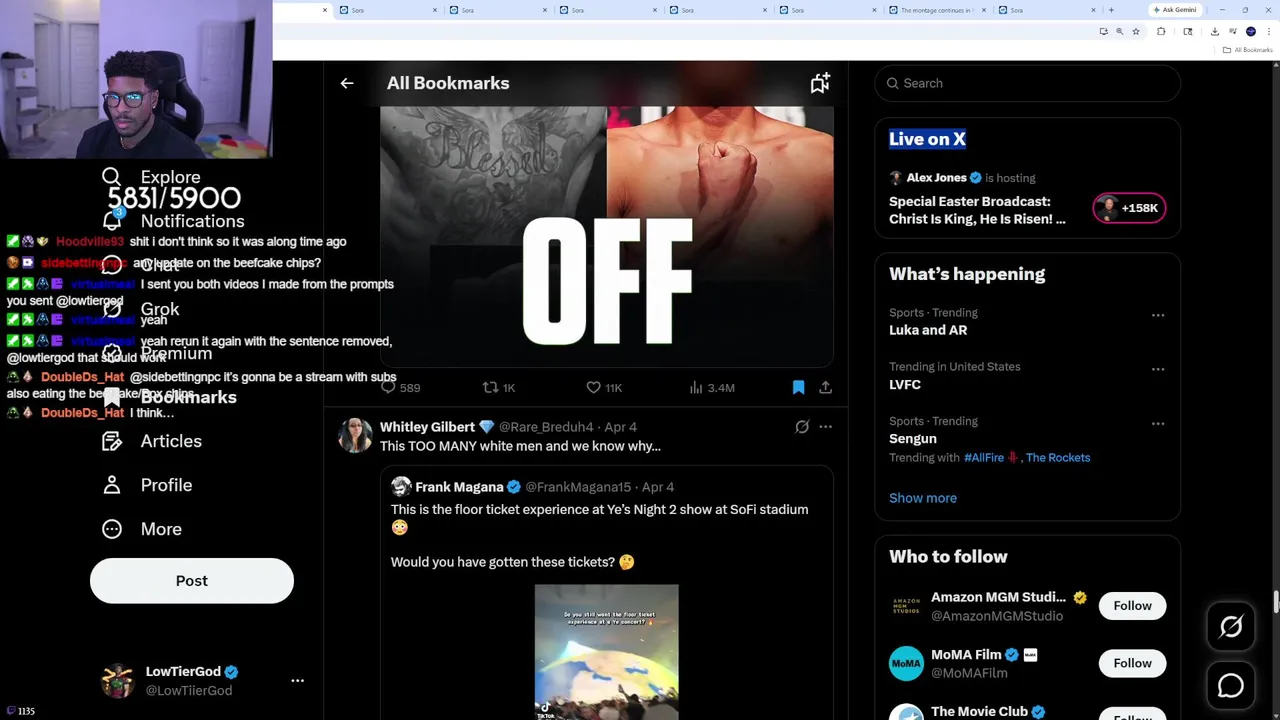Open the Chrome profile avatar

(x=1250, y=31)
